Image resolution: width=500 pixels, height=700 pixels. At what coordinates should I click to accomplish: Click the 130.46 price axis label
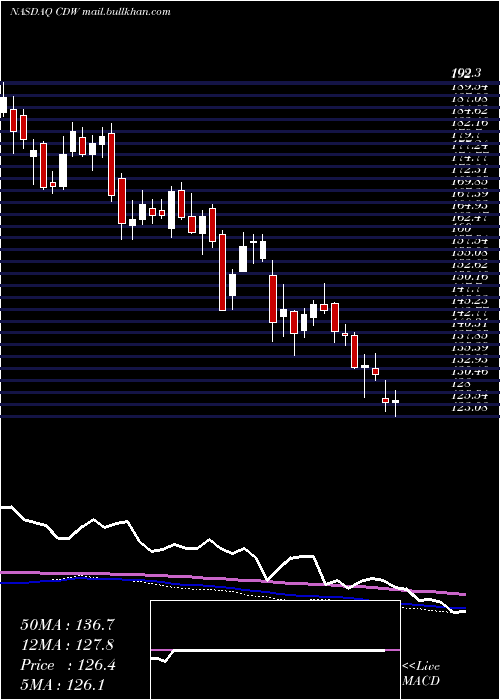coord(469,372)
